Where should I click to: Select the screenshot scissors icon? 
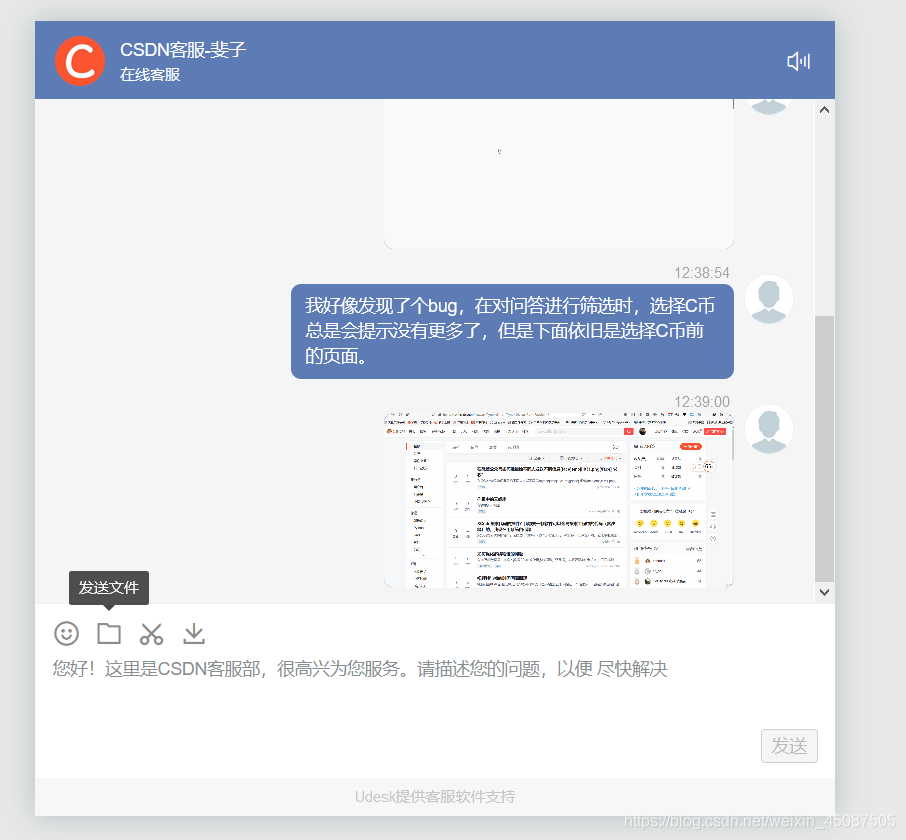click(x=151, y=634)
